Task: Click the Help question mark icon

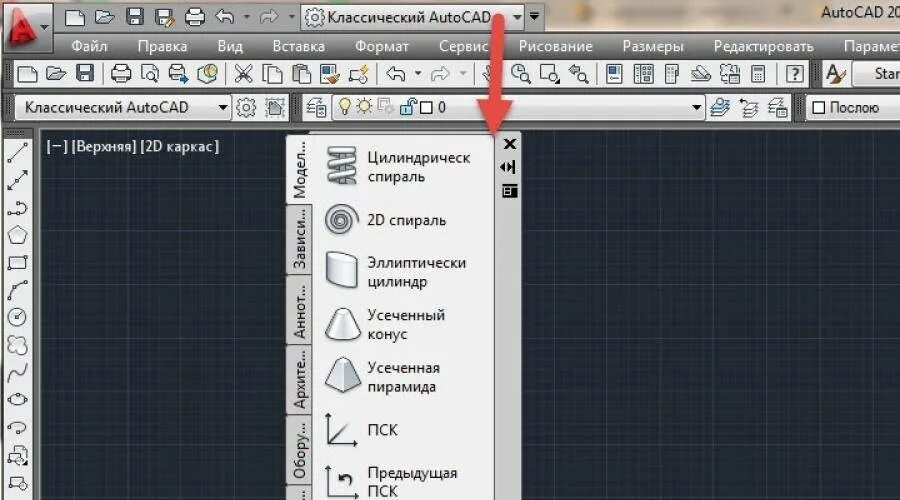Action: [x=794, y=73]
